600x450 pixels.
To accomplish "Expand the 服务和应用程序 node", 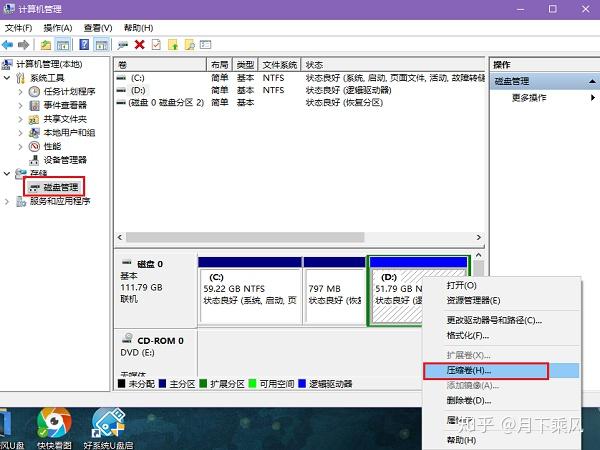I will pos(7,201).
